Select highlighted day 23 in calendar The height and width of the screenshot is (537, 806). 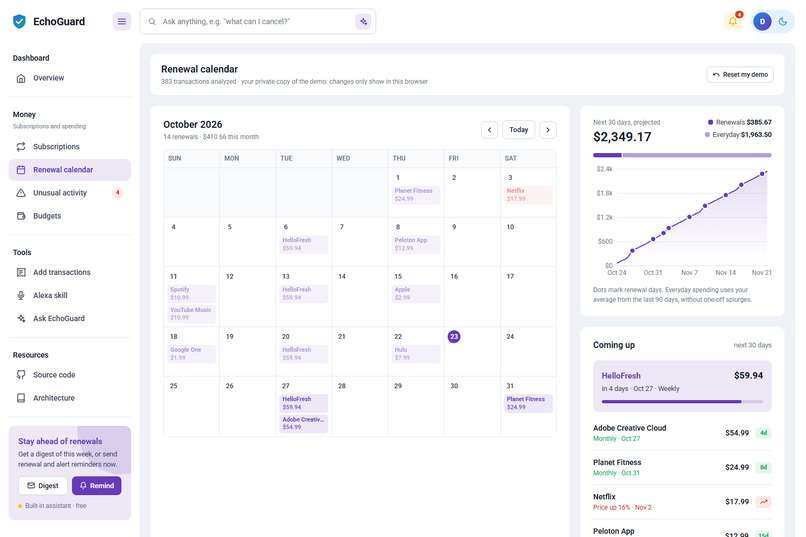click(x=454, y=337)
